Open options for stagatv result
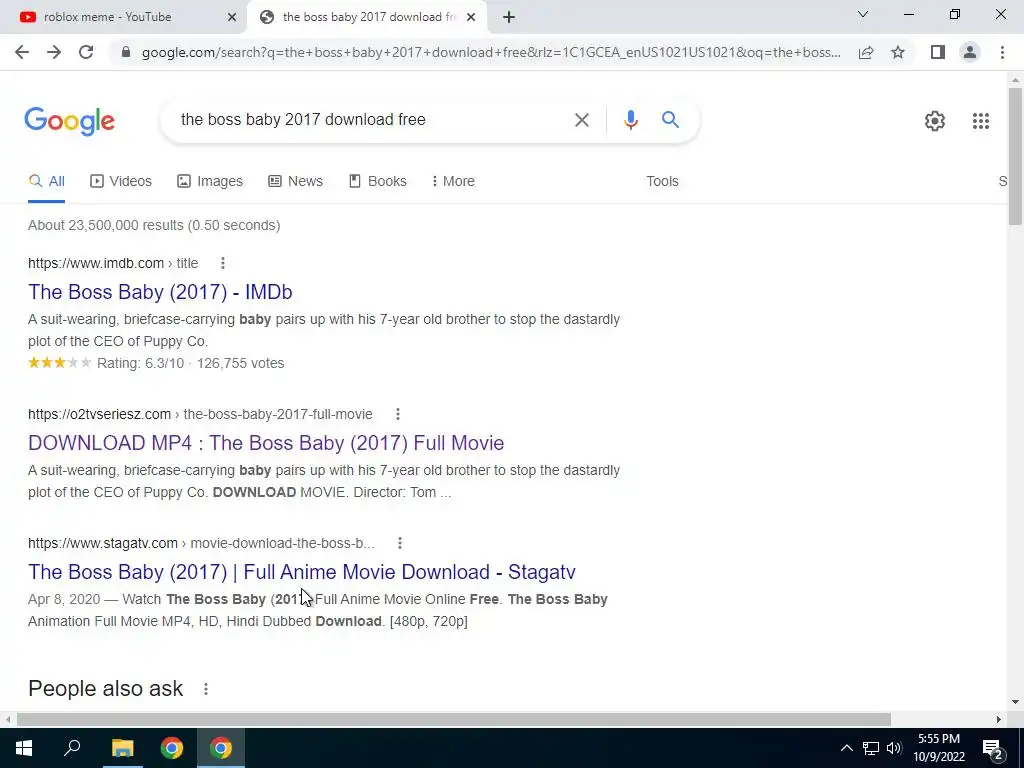Screen dimensions: 1024x768 [x=400, y=543]
